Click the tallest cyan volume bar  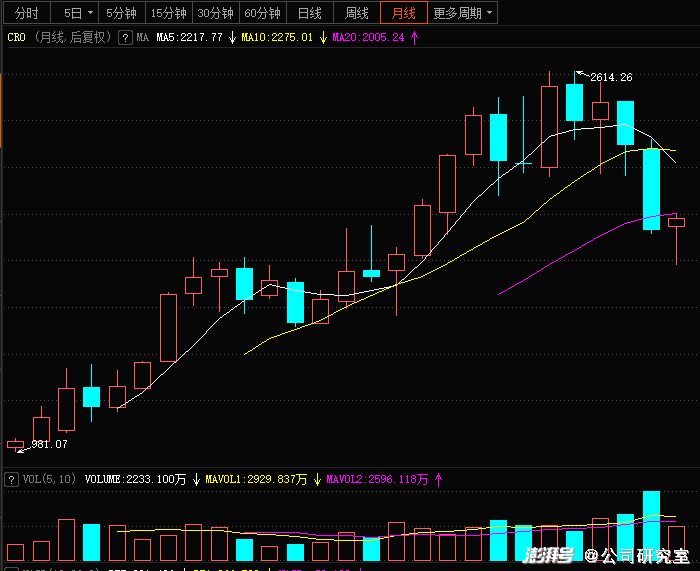651,526
